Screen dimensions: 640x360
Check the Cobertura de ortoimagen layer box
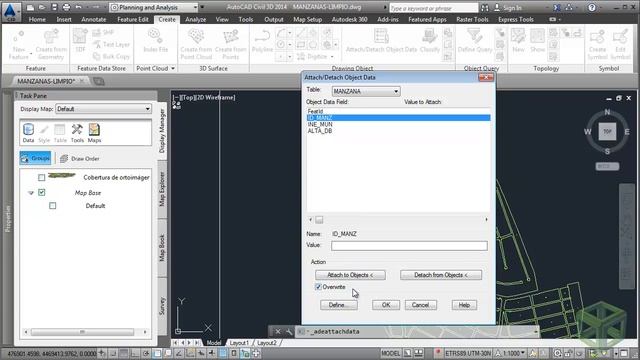coord(42,177)
